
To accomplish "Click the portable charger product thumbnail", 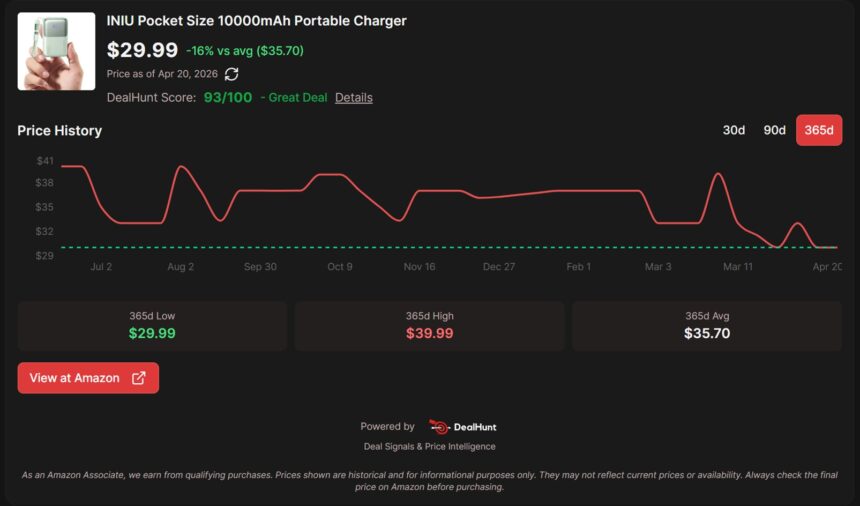I will (56, 51).
